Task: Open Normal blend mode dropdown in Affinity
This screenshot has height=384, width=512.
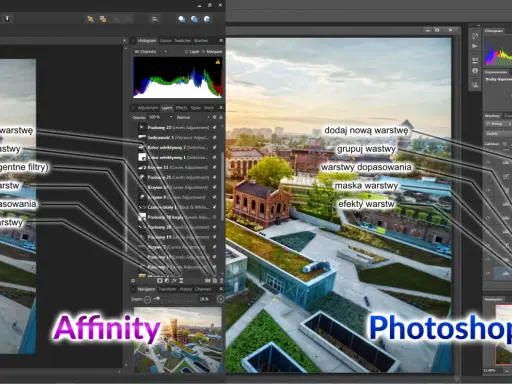Action: tap(193, 117)
